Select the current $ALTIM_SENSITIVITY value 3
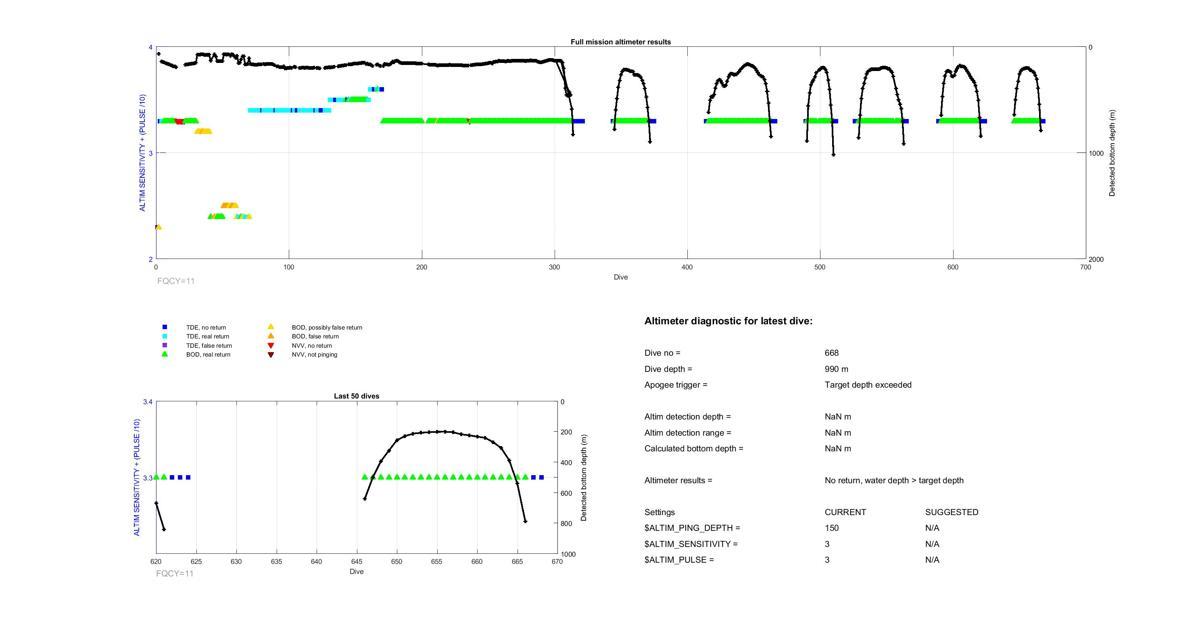This screenshot has width=1200, height=622. (828, 544)
